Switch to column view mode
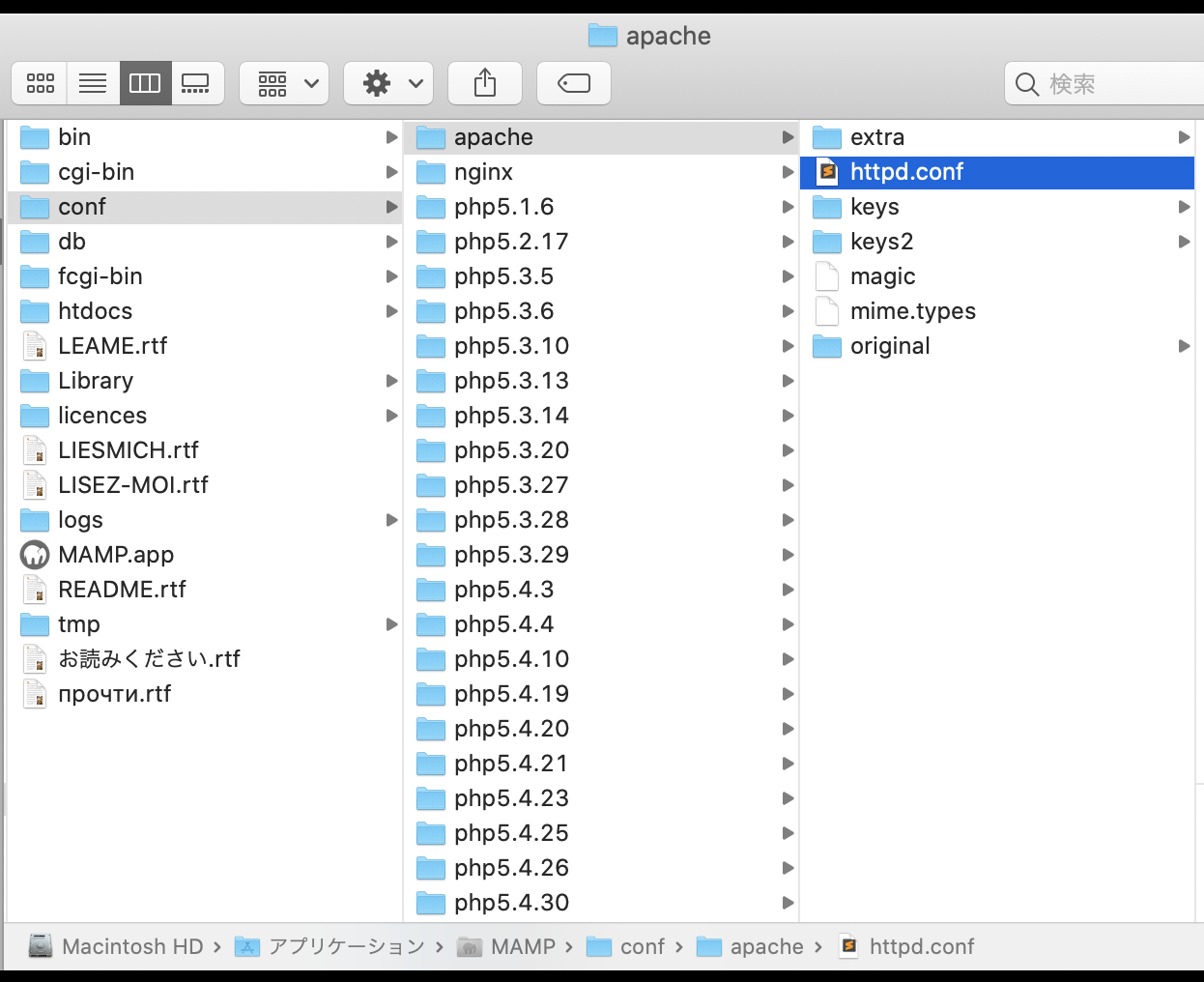This screenshot has width=1204, height=982. (x=145, y=83)
